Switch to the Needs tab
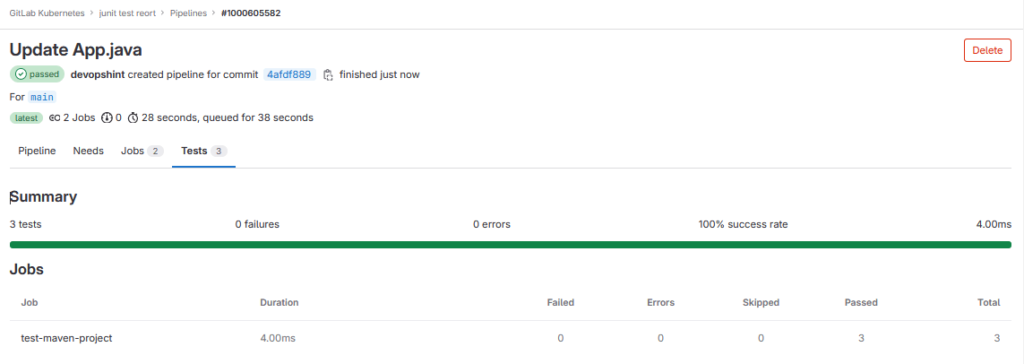Viewport: 1024px width, 364px height. (88, 151)
